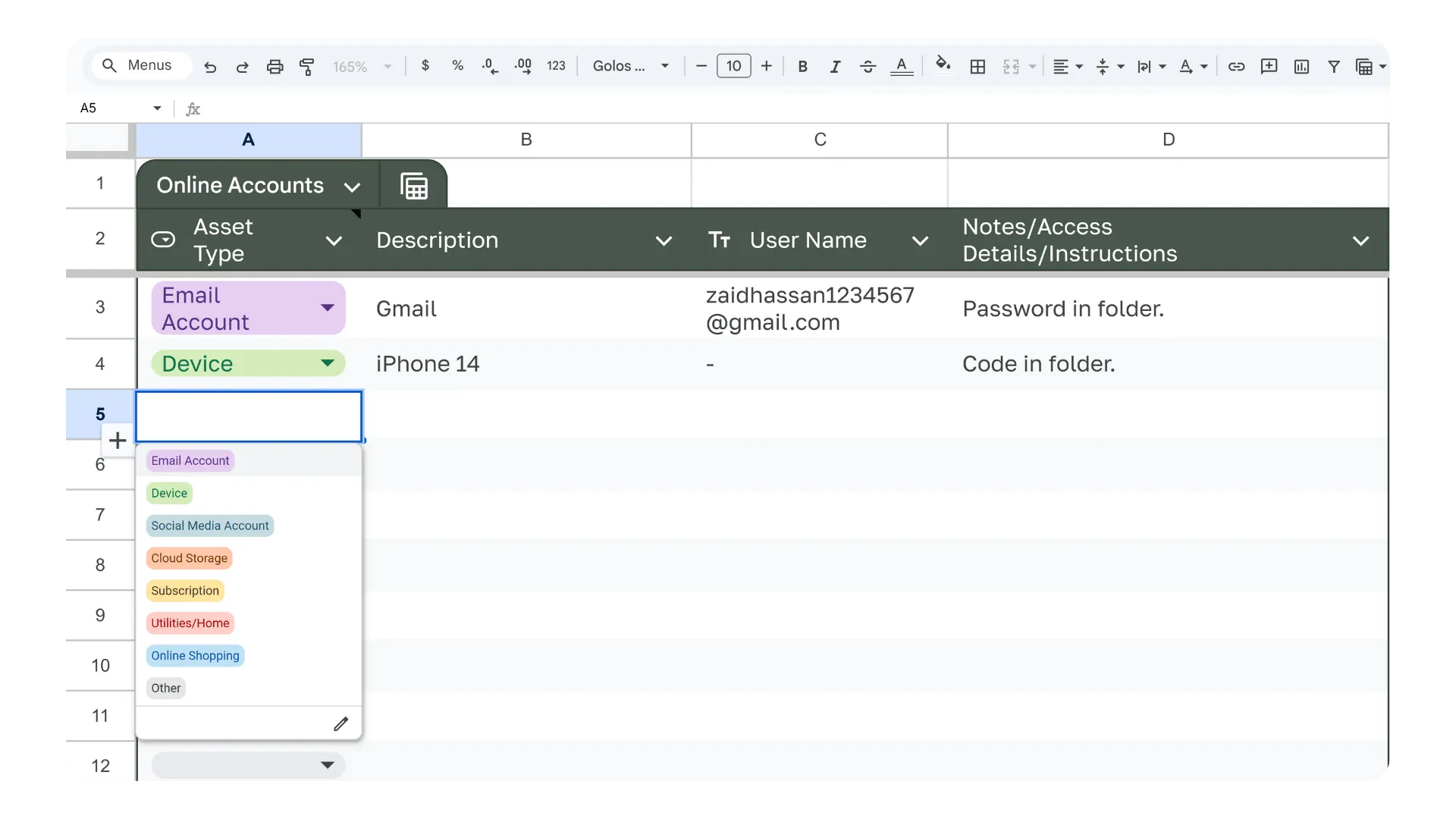The width and height of the screenshot is (1456, 819).
Task: Activate the paint format tool
Action: [306, 67]
